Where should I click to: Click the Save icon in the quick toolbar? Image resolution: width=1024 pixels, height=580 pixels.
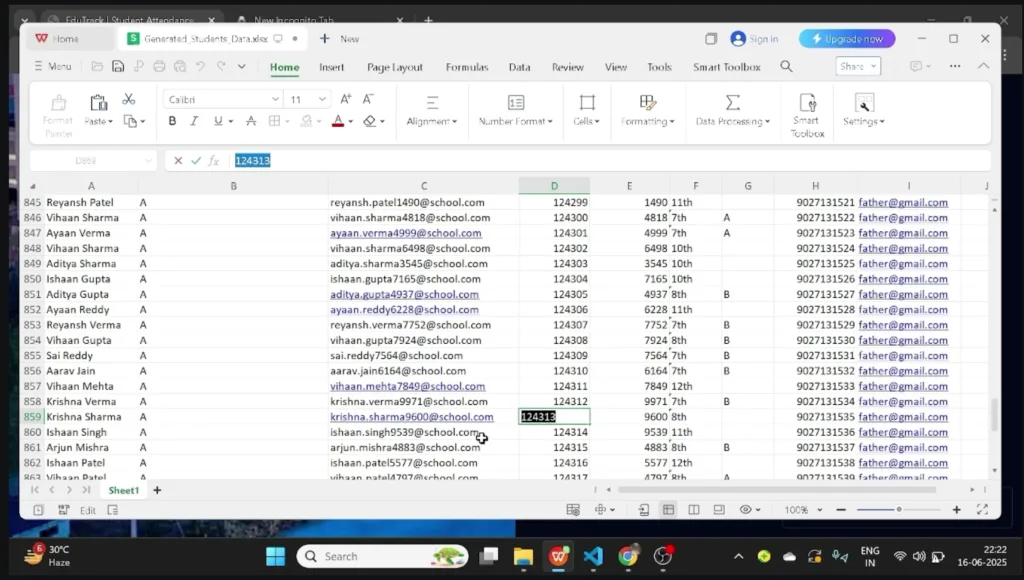(x=118, y=67)
